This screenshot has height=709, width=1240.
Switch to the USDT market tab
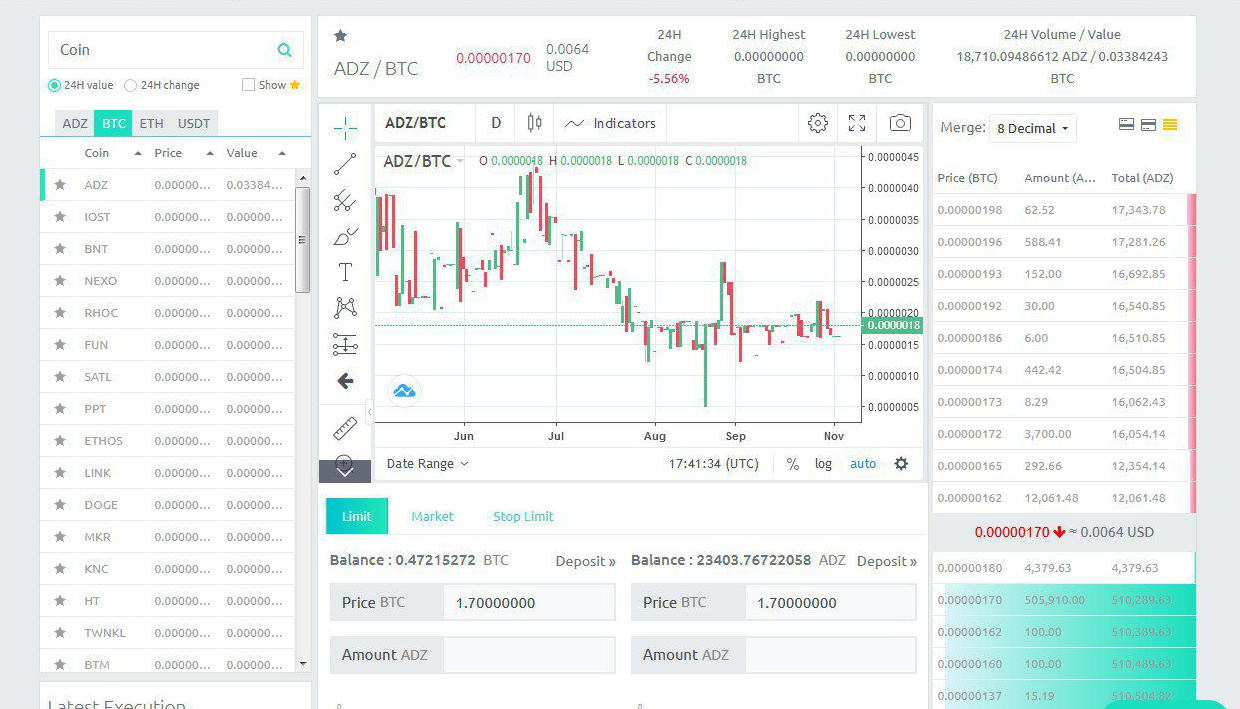[194, 124]
